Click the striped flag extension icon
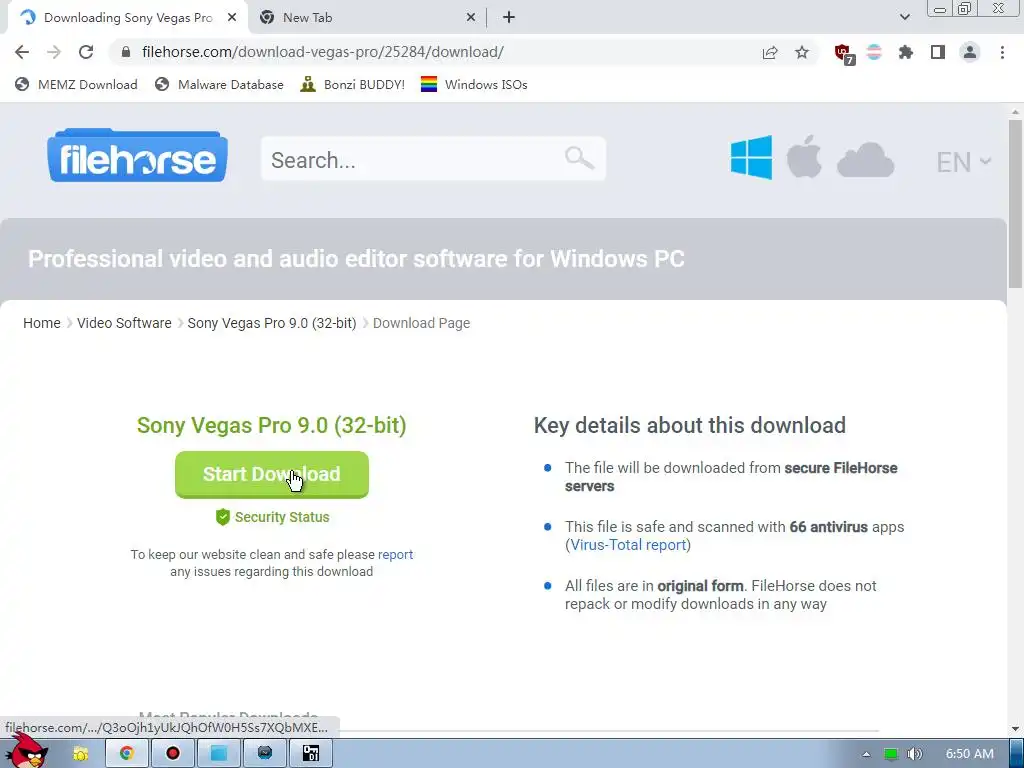This screenshot has height=768, width=1024. pos(874,52)
